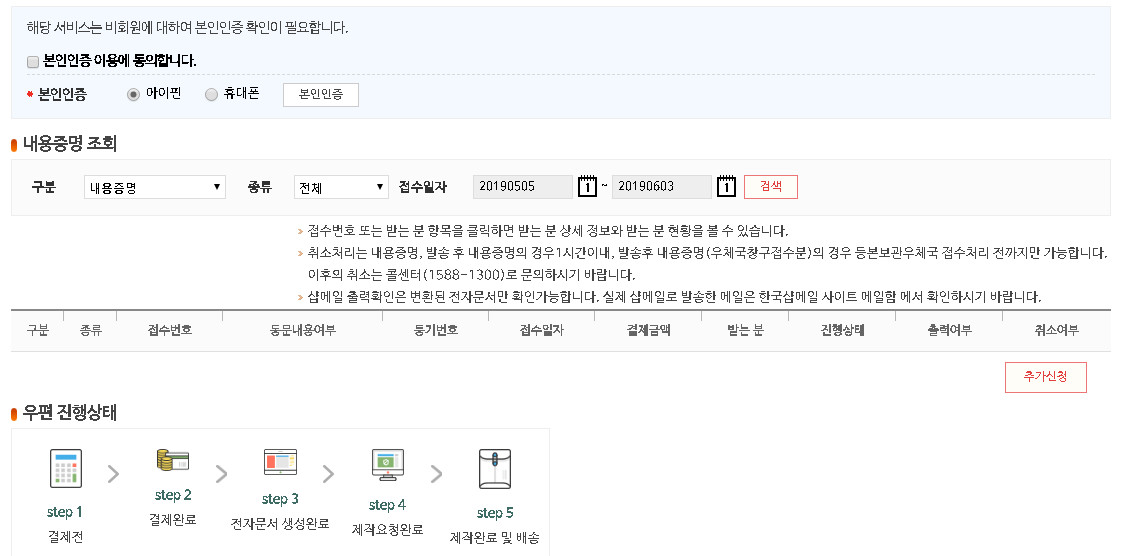Click the step 2 label text
The image size is (1123, 556).
click(173, 495)
